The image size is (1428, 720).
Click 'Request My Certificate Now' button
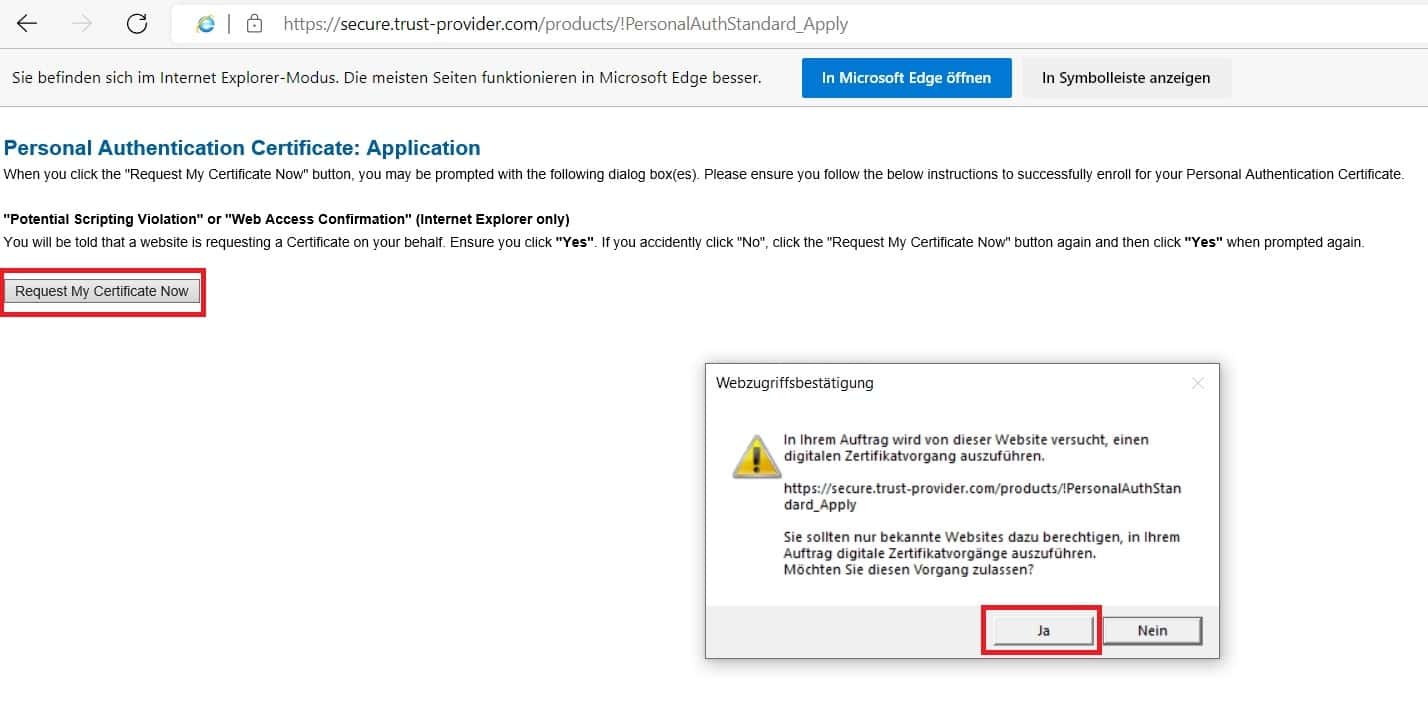point(102,291)
